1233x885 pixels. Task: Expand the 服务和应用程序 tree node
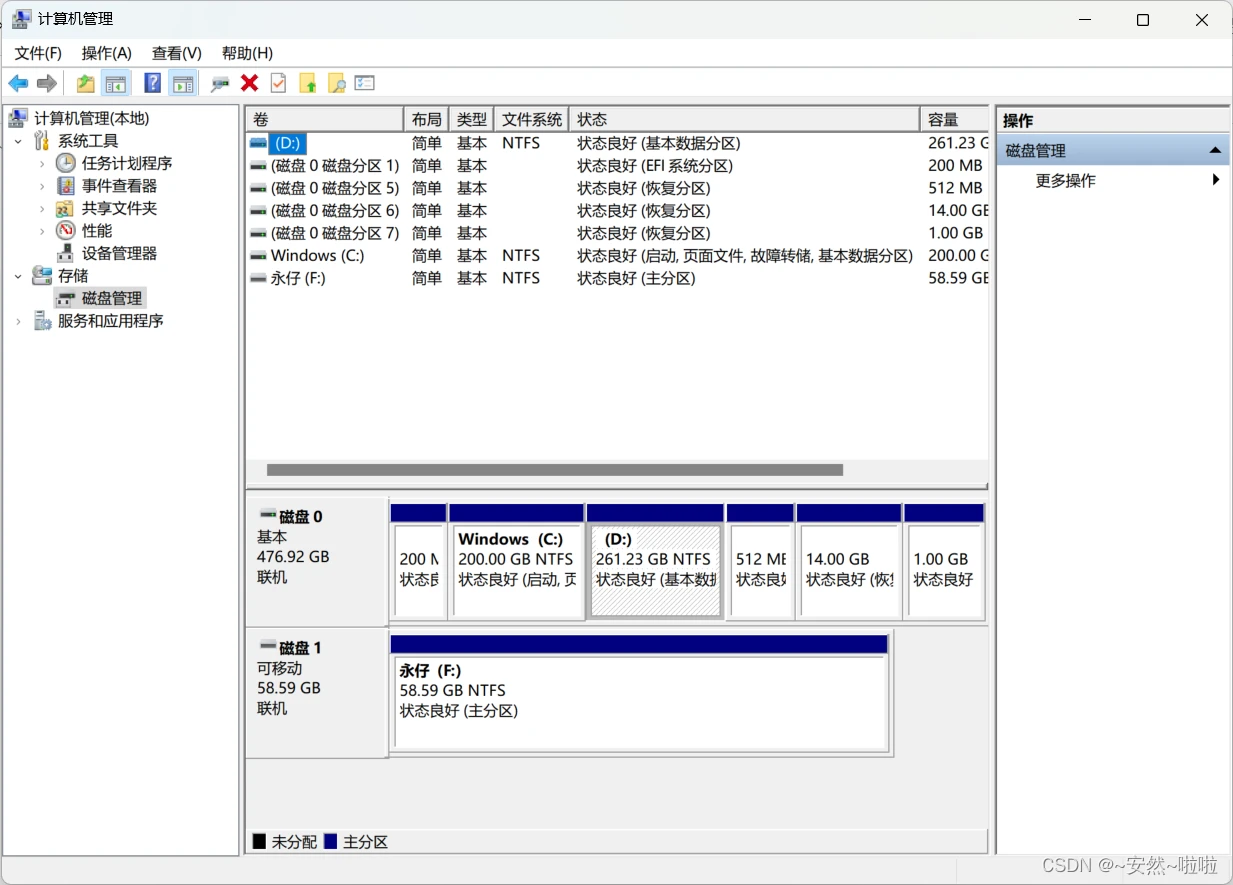[x=18, y=321]
